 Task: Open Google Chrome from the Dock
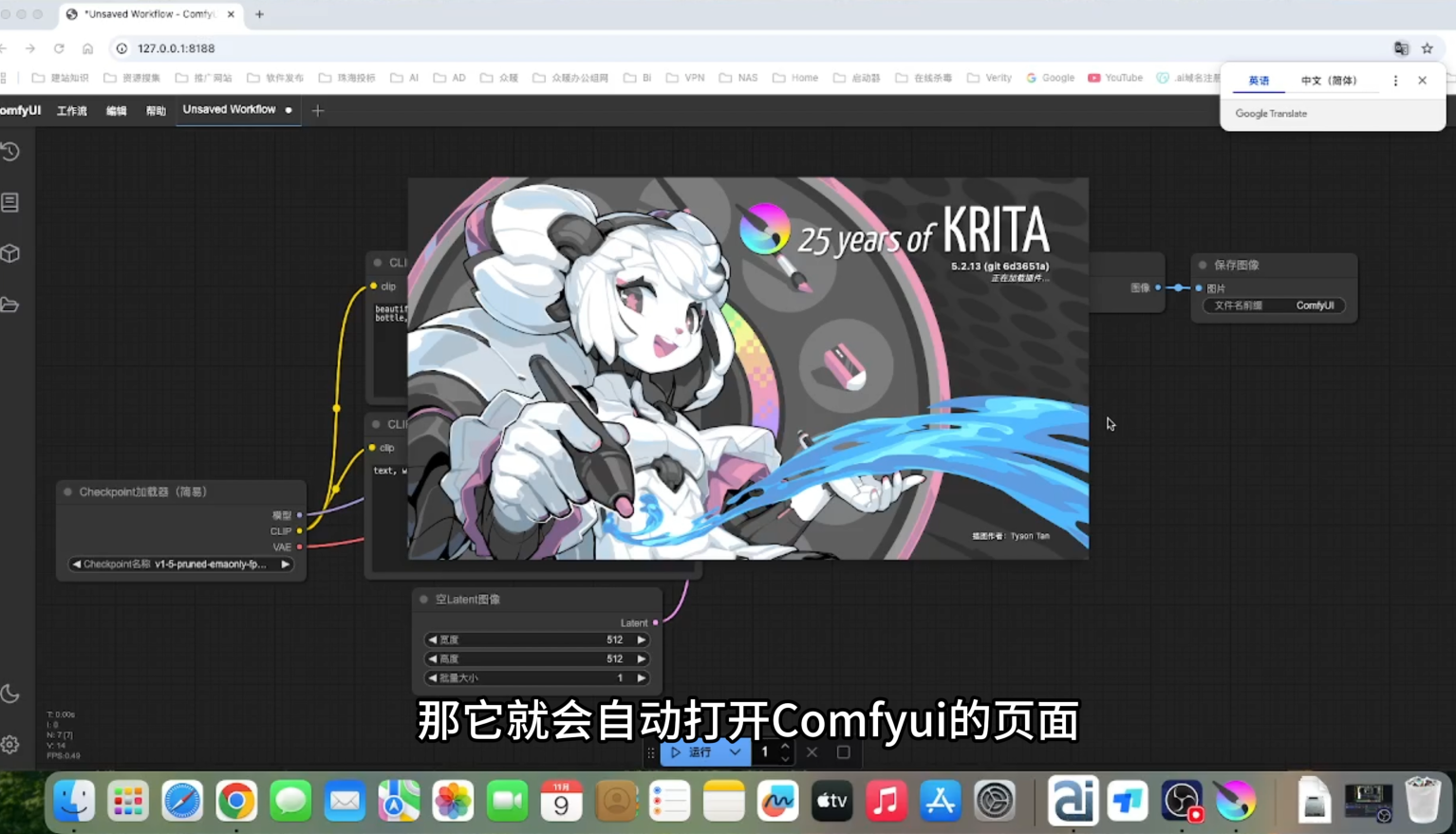click(x=236, y=801)
